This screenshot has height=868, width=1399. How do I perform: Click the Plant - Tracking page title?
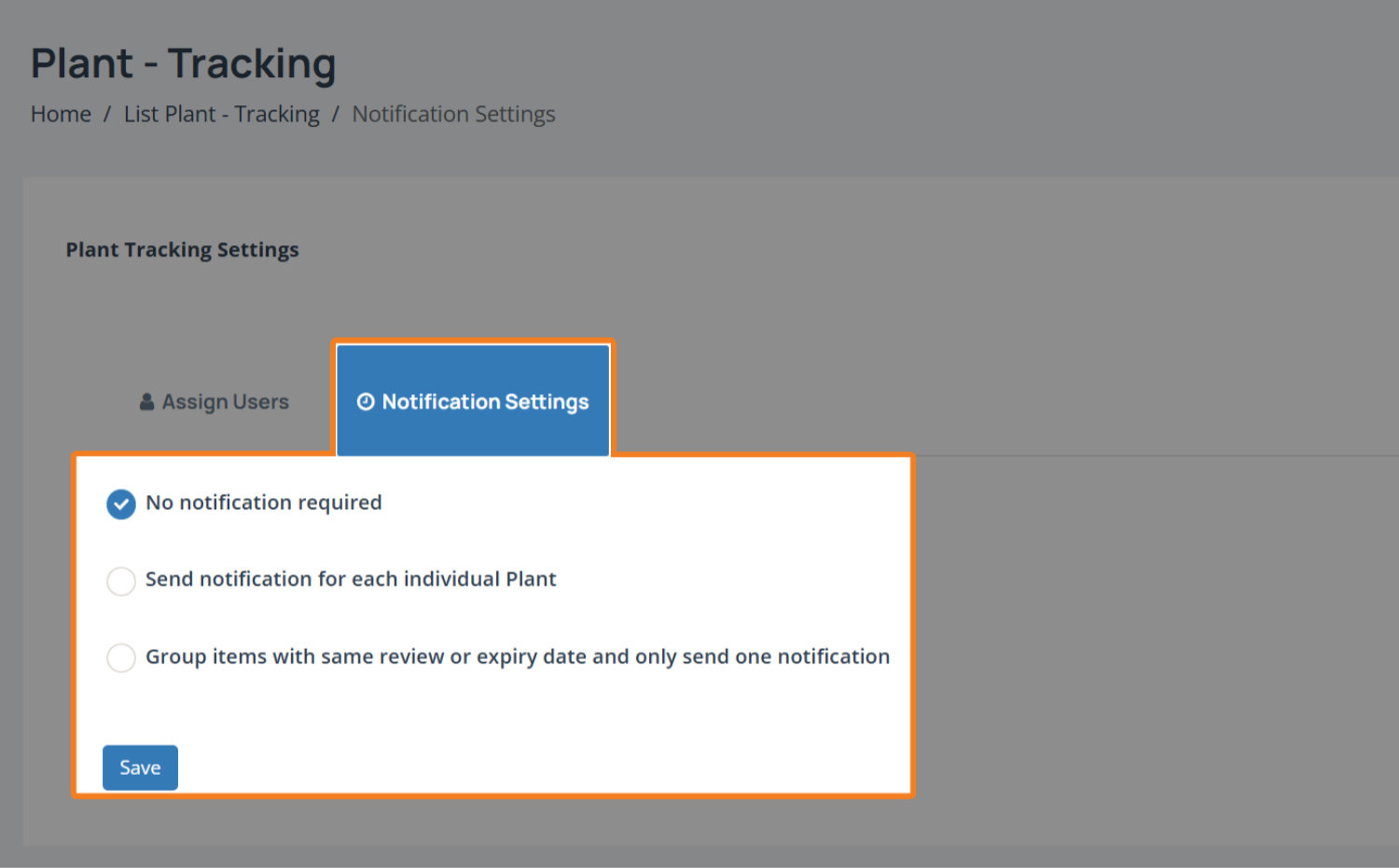[x=183, y=63]
